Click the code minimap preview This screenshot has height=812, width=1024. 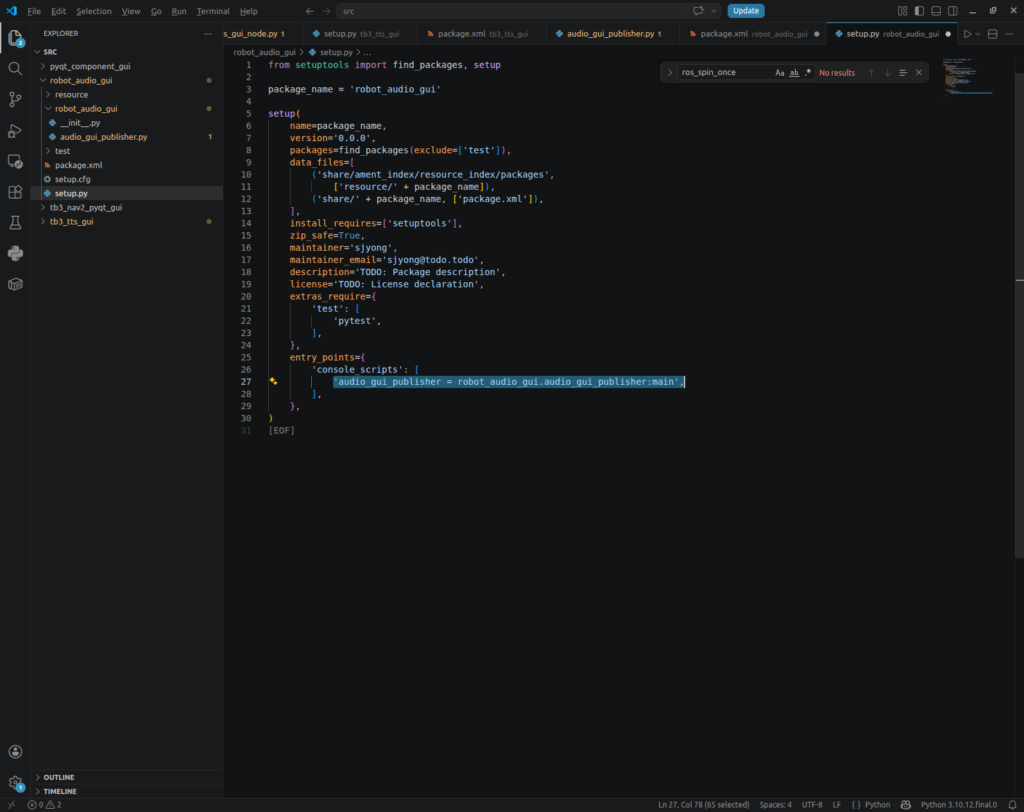click(968, 77)
